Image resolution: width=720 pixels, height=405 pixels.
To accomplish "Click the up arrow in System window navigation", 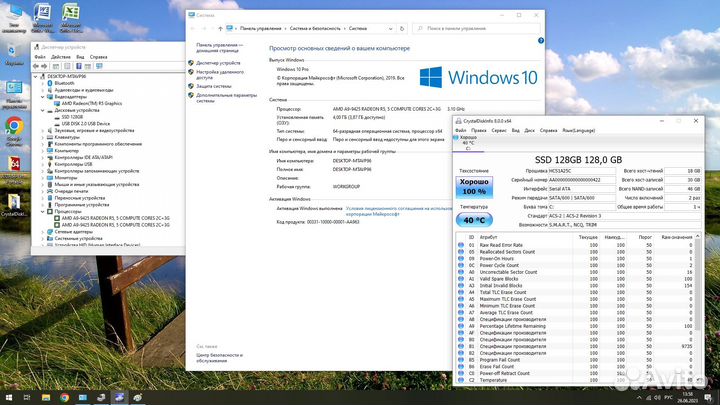I will coord(220,28).
